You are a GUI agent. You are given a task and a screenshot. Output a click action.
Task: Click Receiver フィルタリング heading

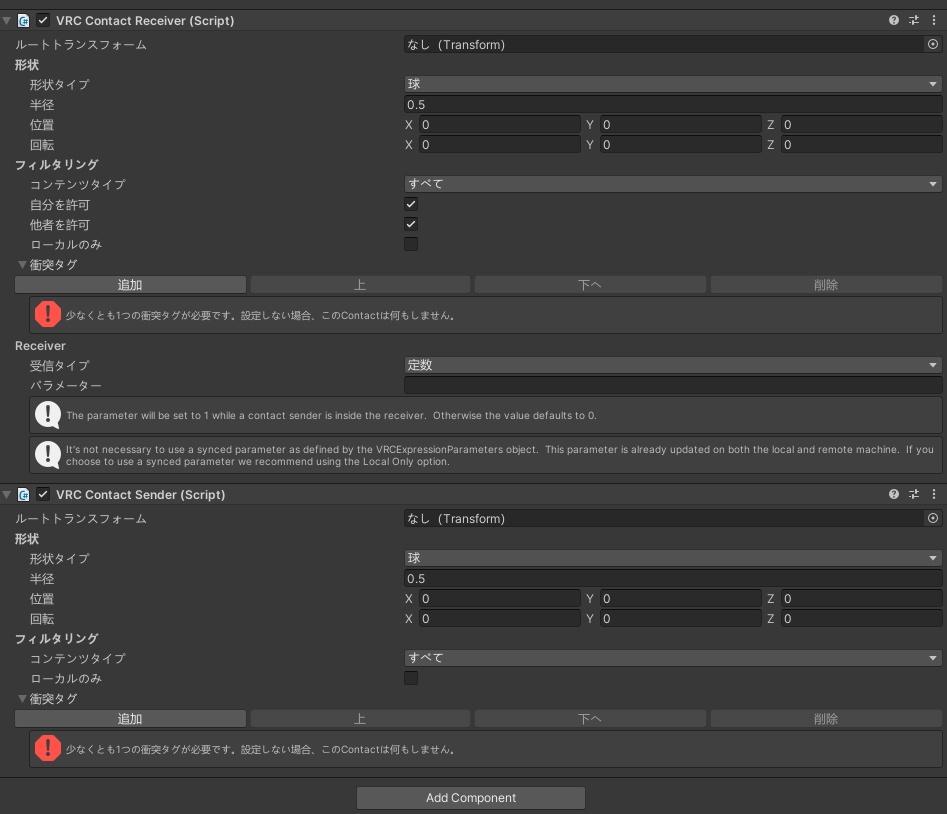[x=57, y=164]
